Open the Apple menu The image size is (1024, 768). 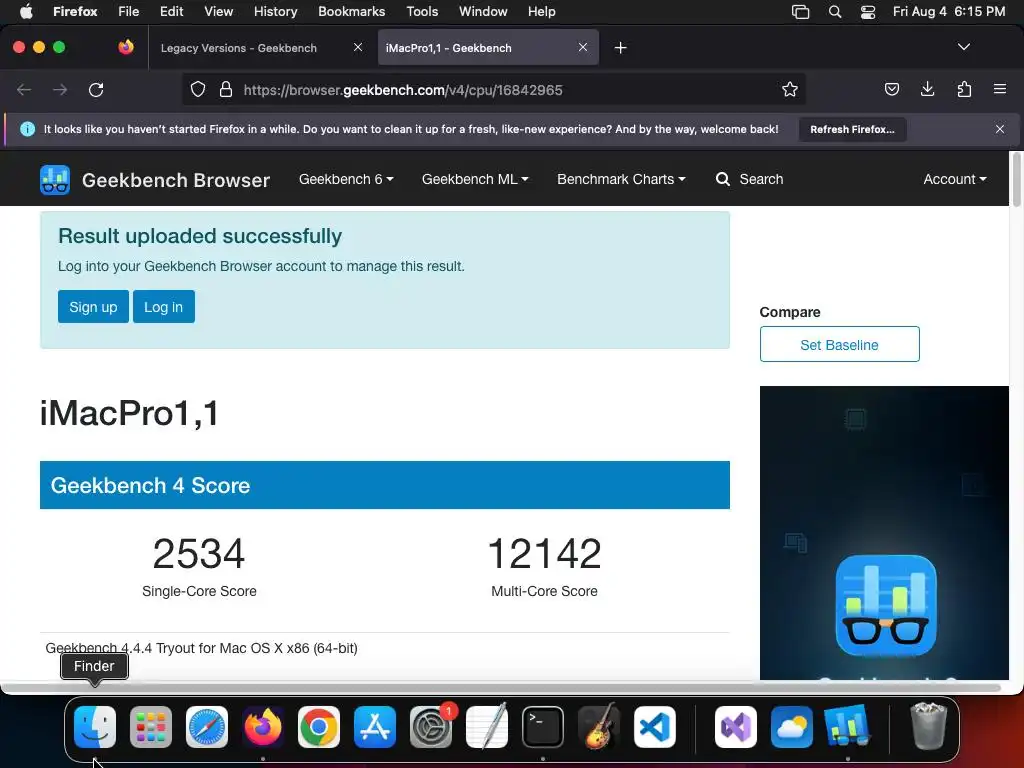tap(26, 11)
